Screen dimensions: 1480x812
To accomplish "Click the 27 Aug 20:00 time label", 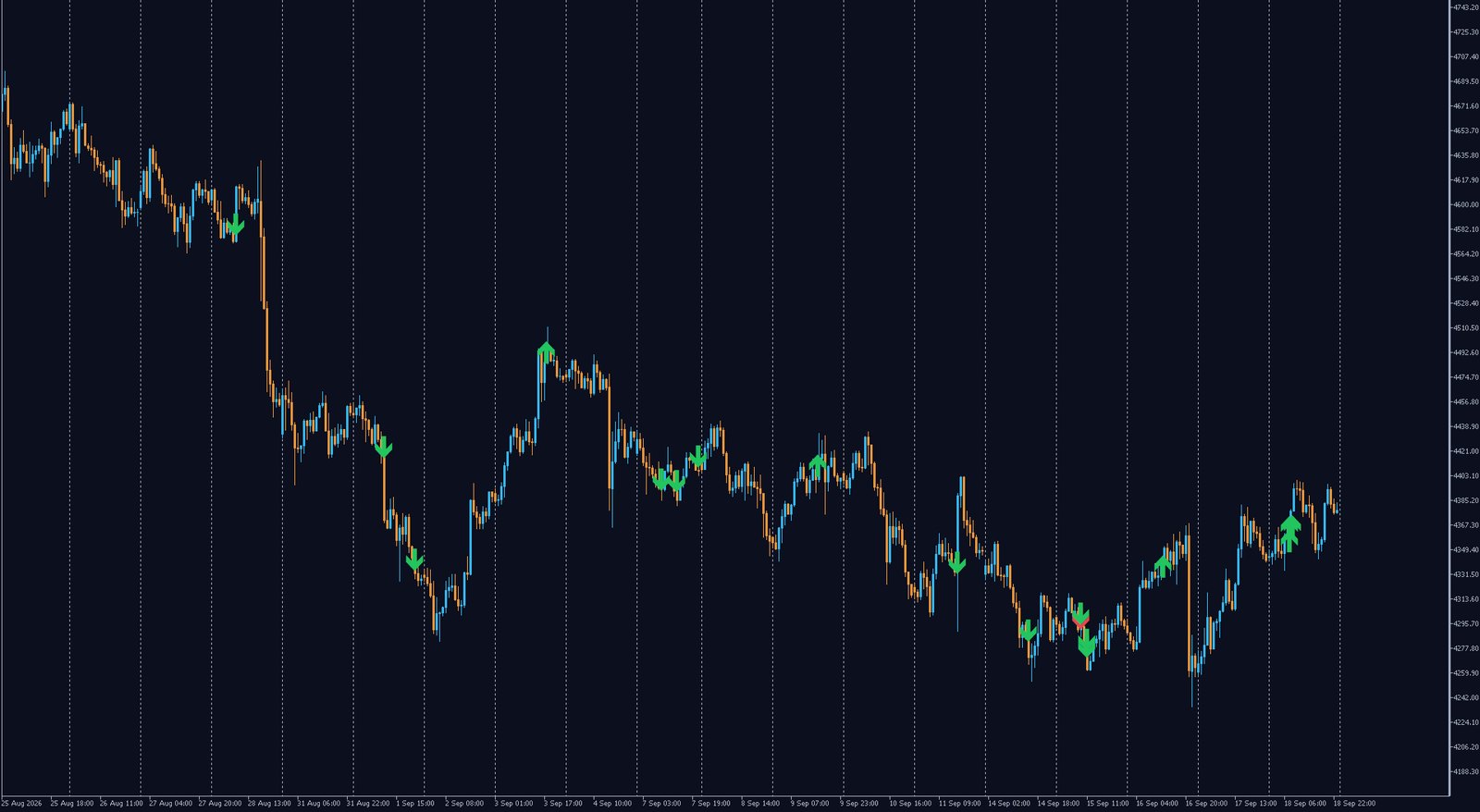I will pos(220,804).
